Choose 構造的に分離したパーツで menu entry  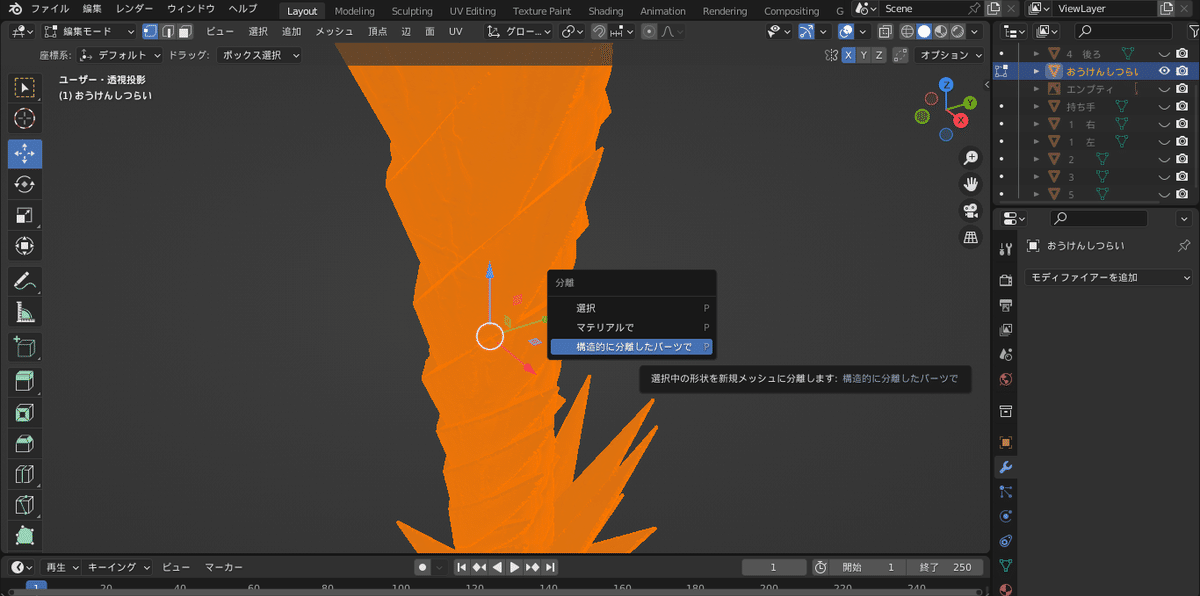tap(630, 347)
